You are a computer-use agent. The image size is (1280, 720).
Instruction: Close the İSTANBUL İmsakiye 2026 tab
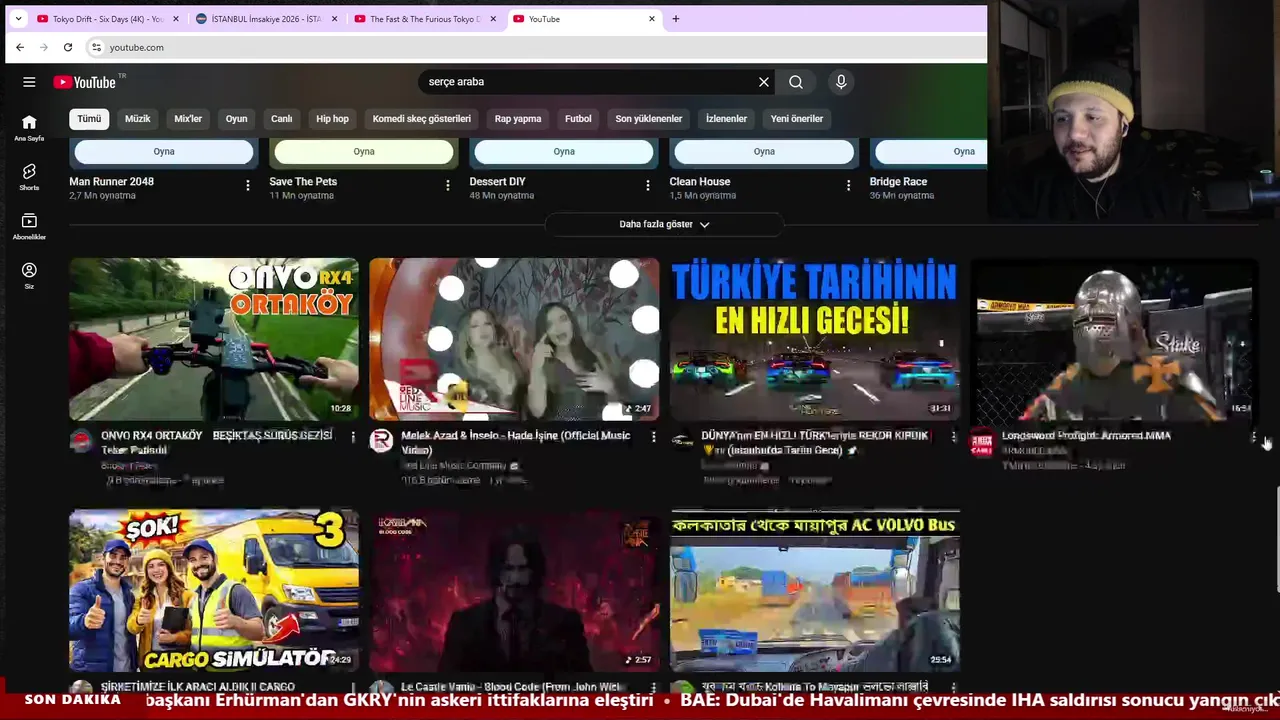[x=334, y=19]
